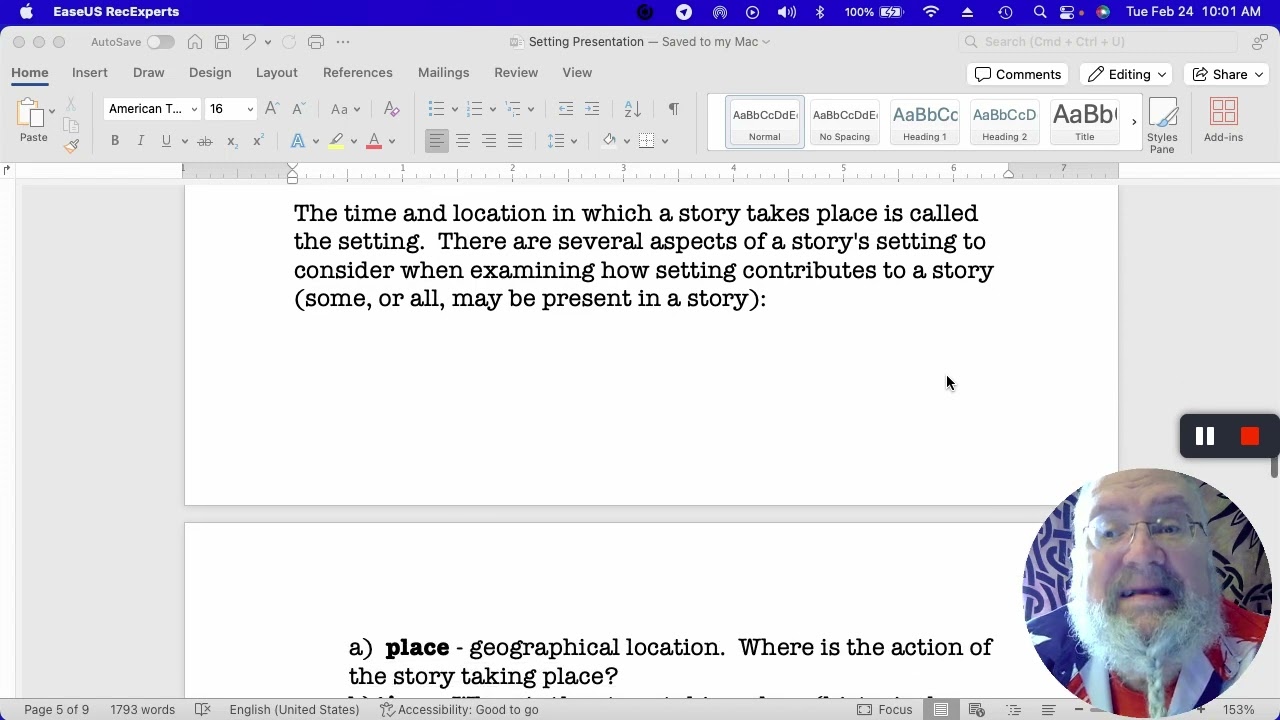Open Spotlight search in menu bar
Viewport: 1280px width, 720px height.
click(x=1040, y=12)
